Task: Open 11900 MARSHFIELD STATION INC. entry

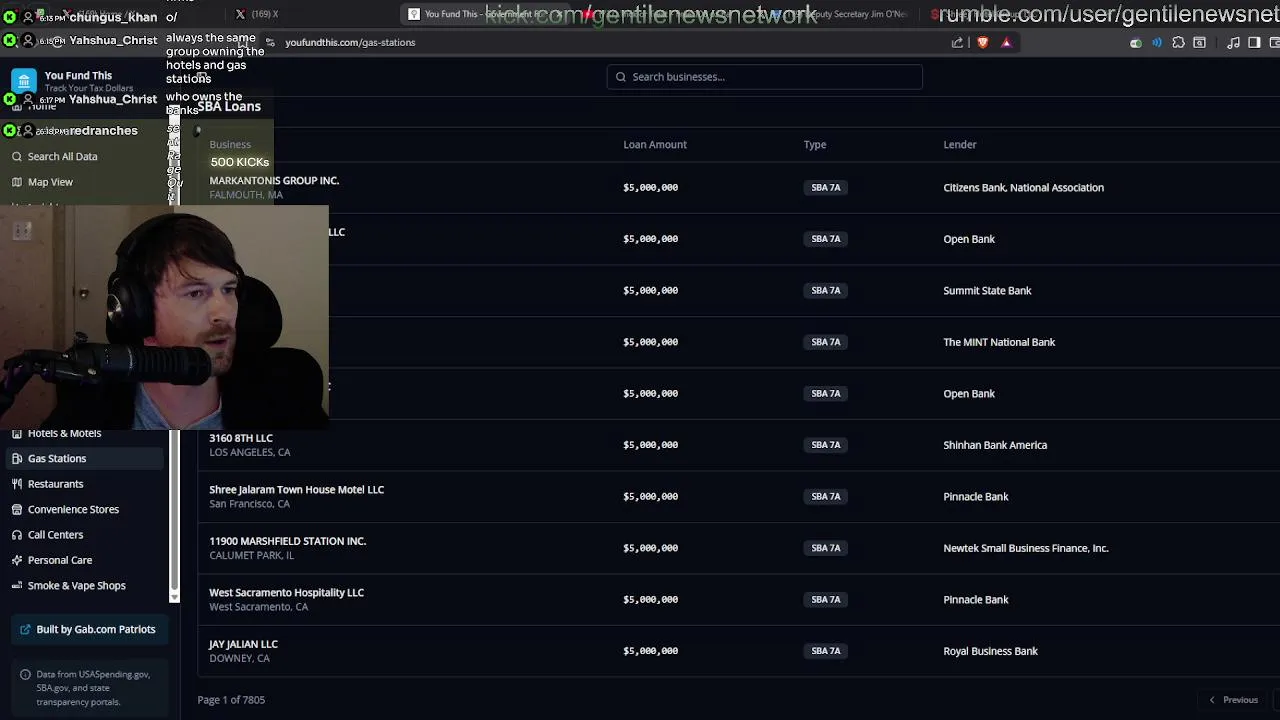Action: [287, 541]
